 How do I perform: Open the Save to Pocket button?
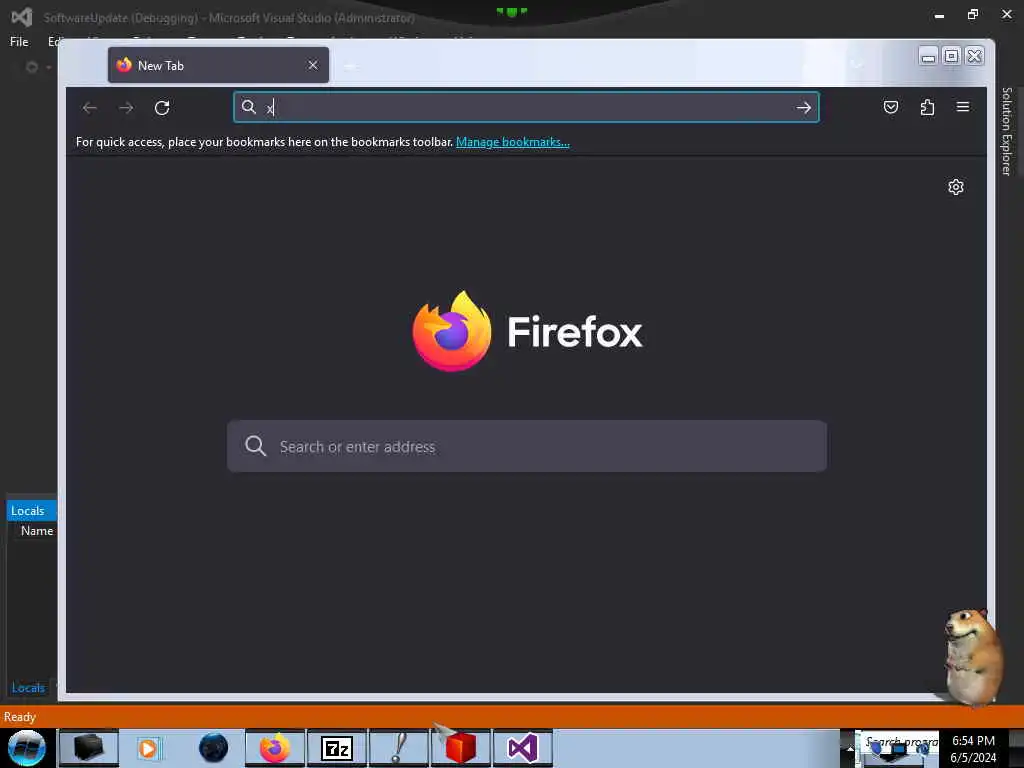click(x=891, y=107)
